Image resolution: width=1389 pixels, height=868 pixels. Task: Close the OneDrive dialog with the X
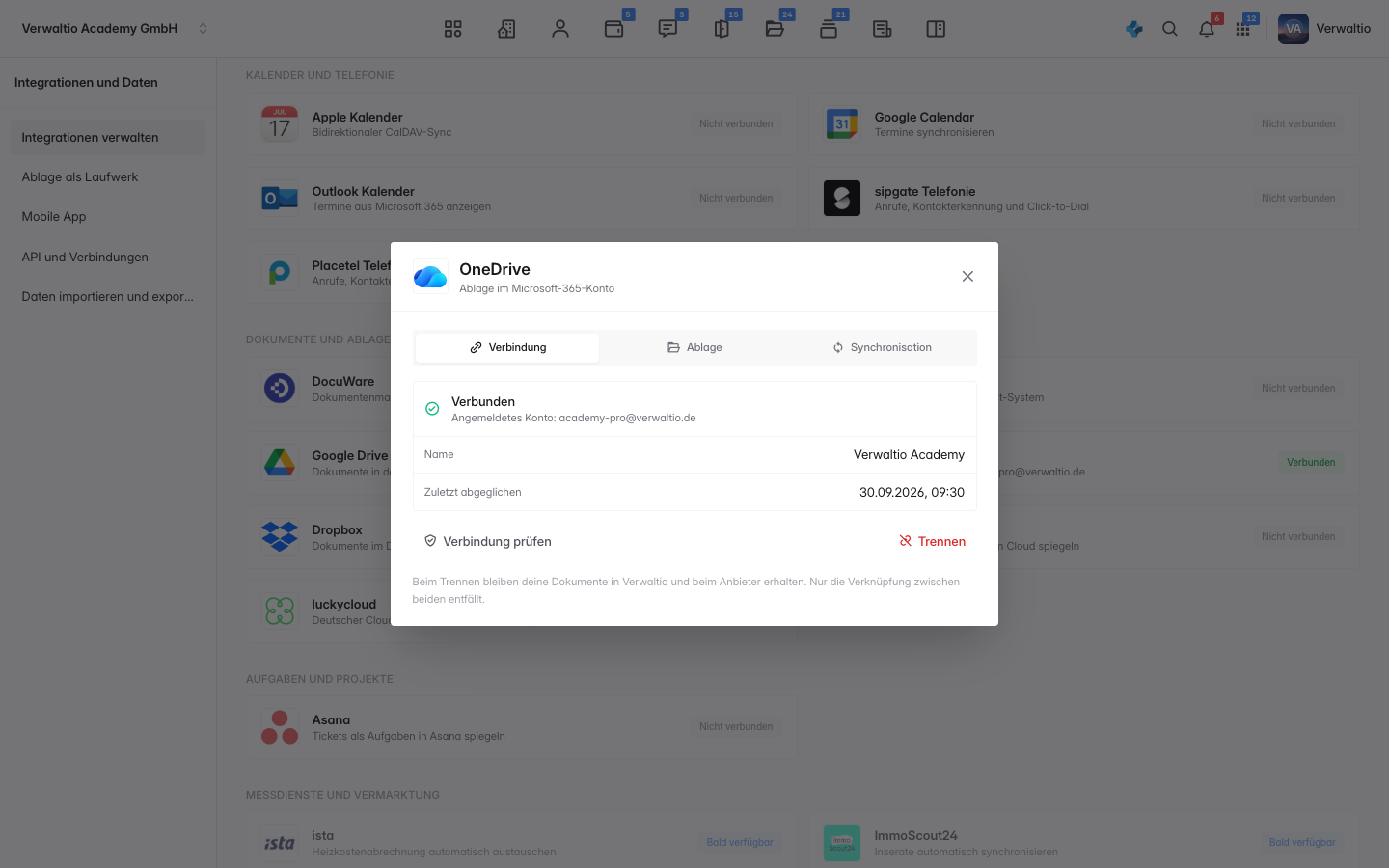(967, 277)
